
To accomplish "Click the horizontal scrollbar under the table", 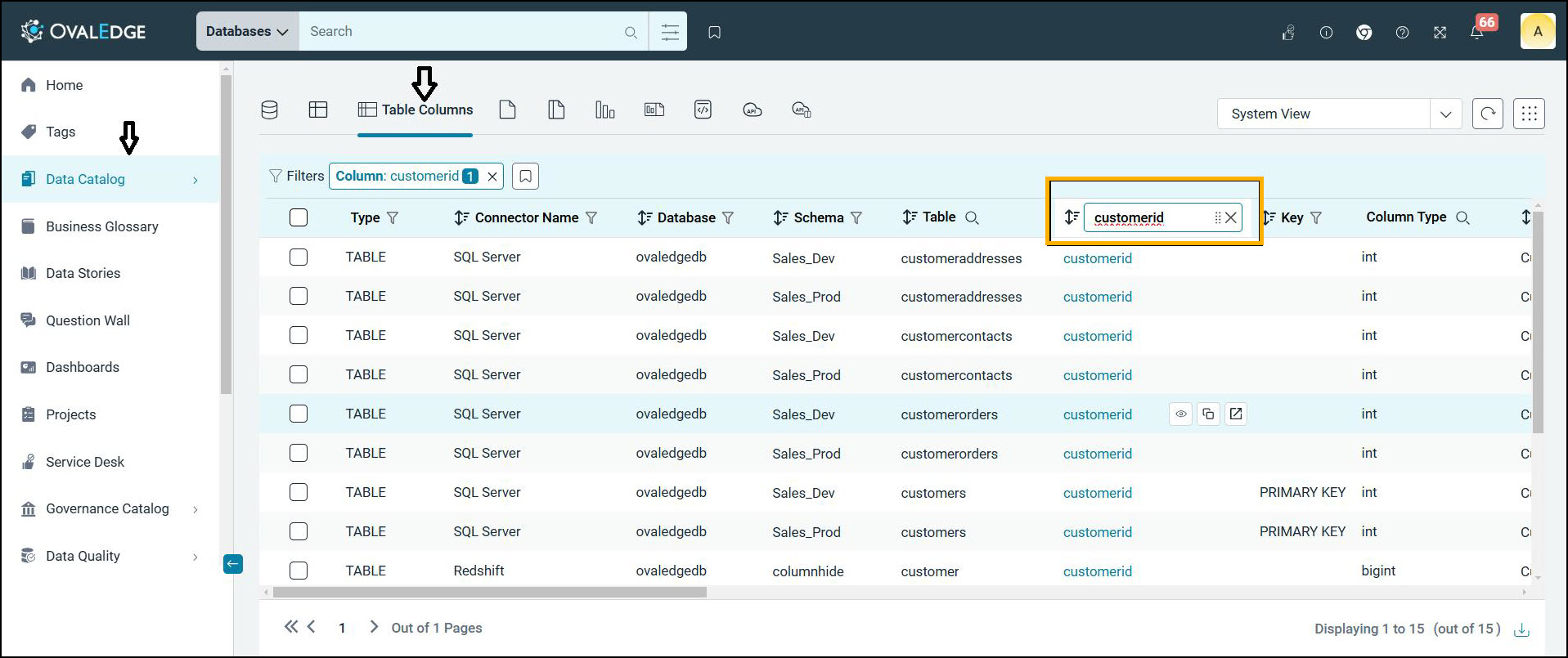I will point(489,592).
